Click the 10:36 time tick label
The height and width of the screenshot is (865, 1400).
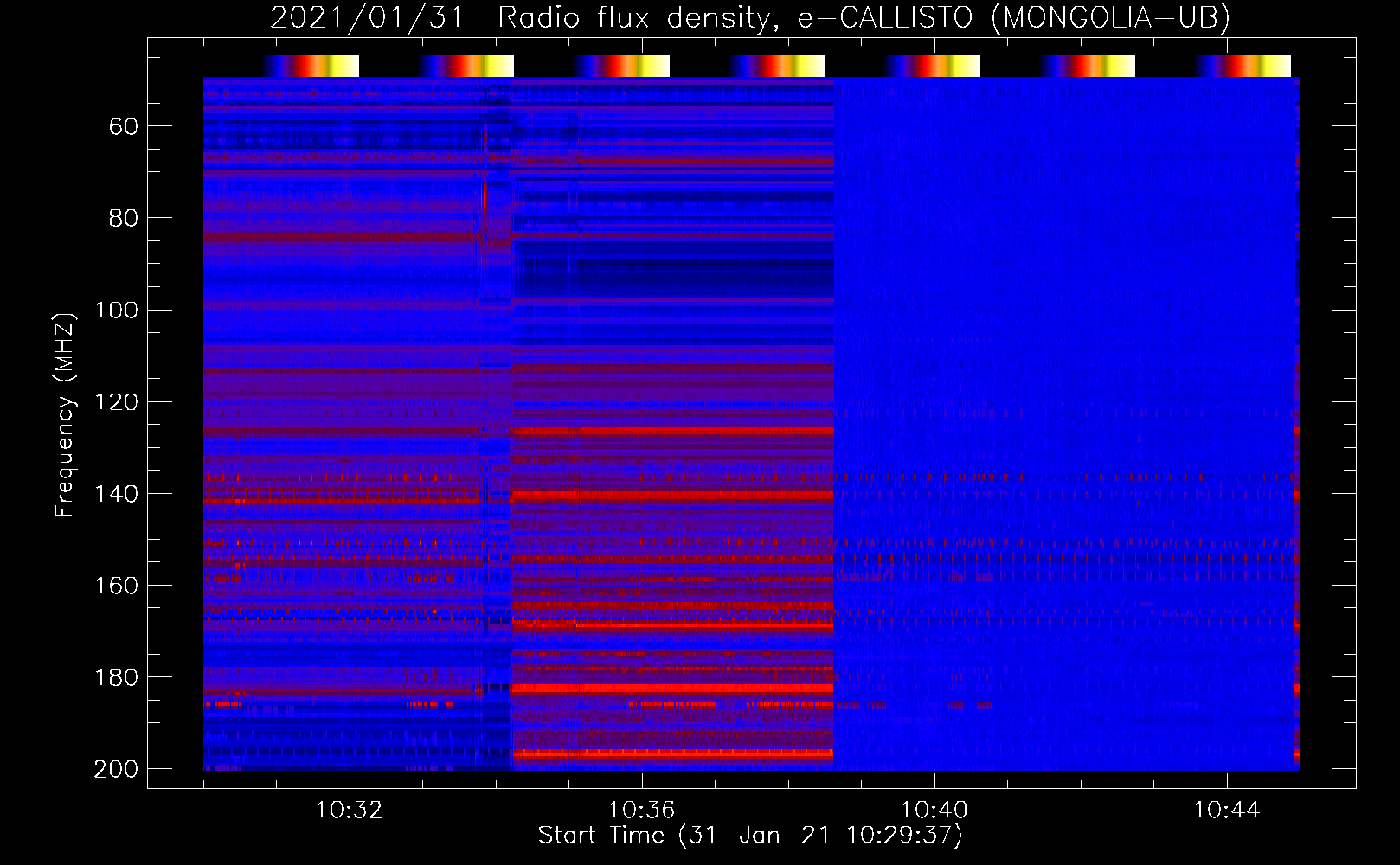(642, 811)
